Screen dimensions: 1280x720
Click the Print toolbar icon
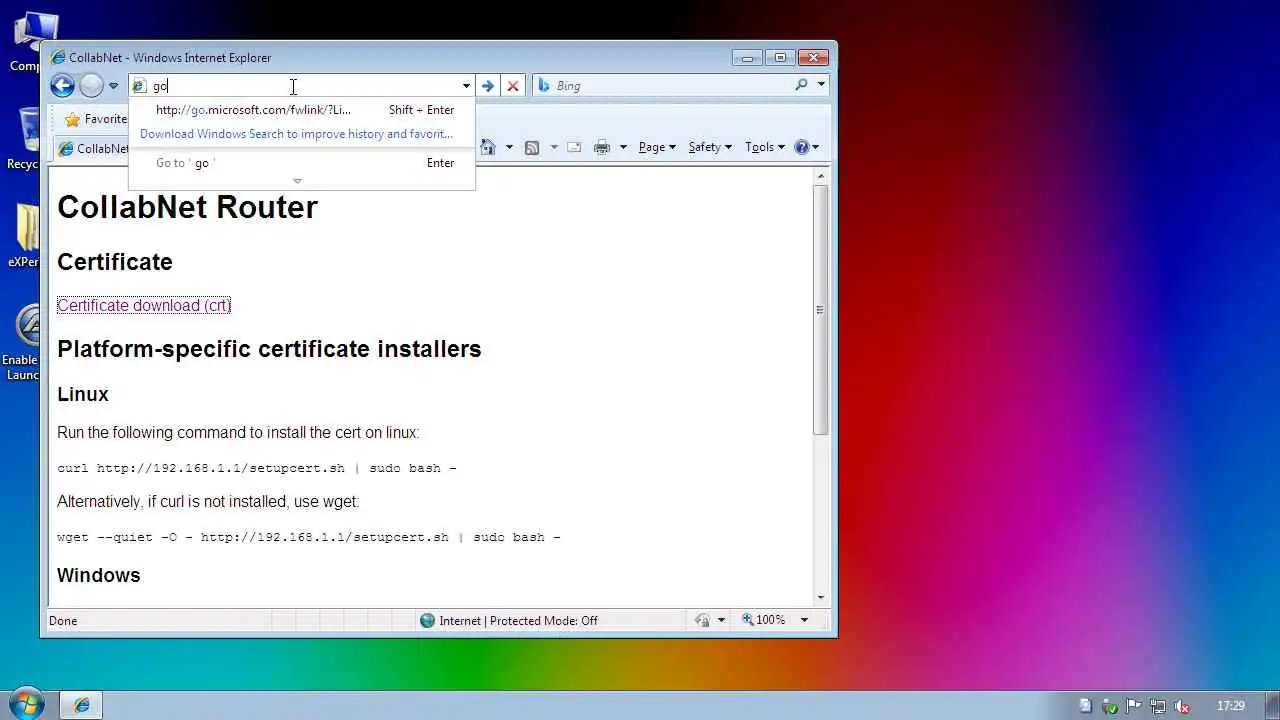point(601,147)
